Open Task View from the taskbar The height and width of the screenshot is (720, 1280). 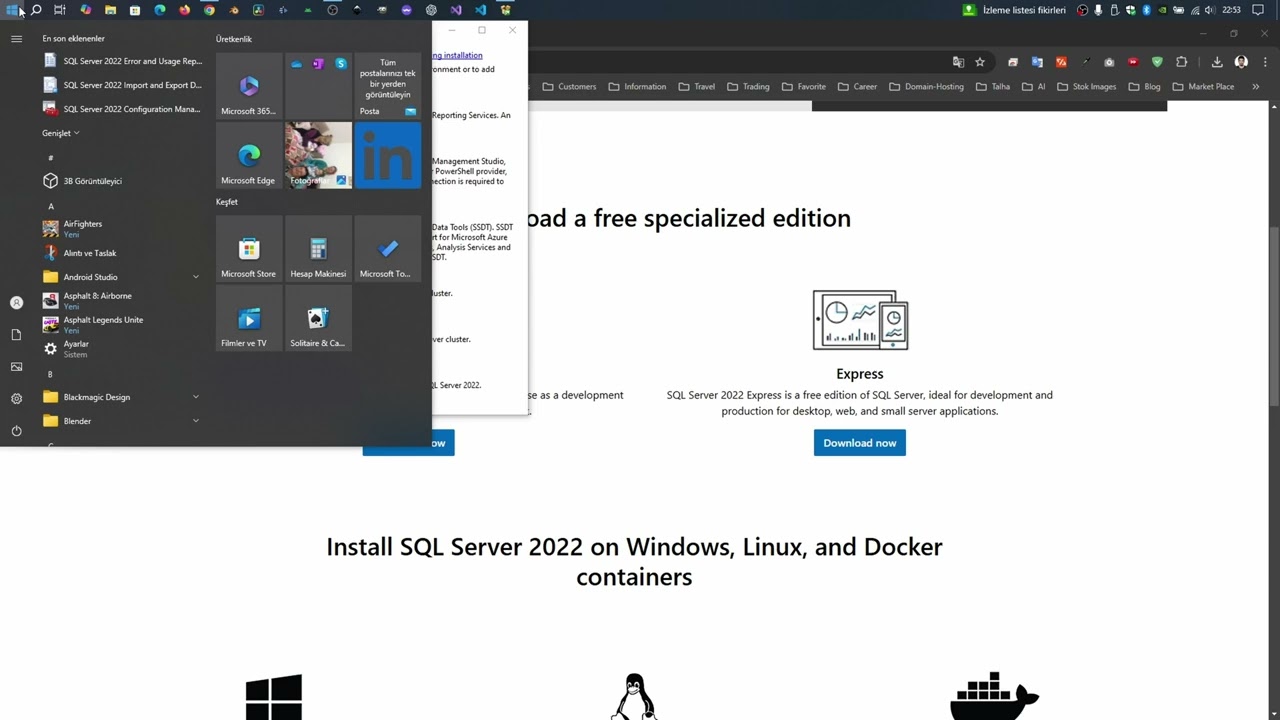coord(60,10)
